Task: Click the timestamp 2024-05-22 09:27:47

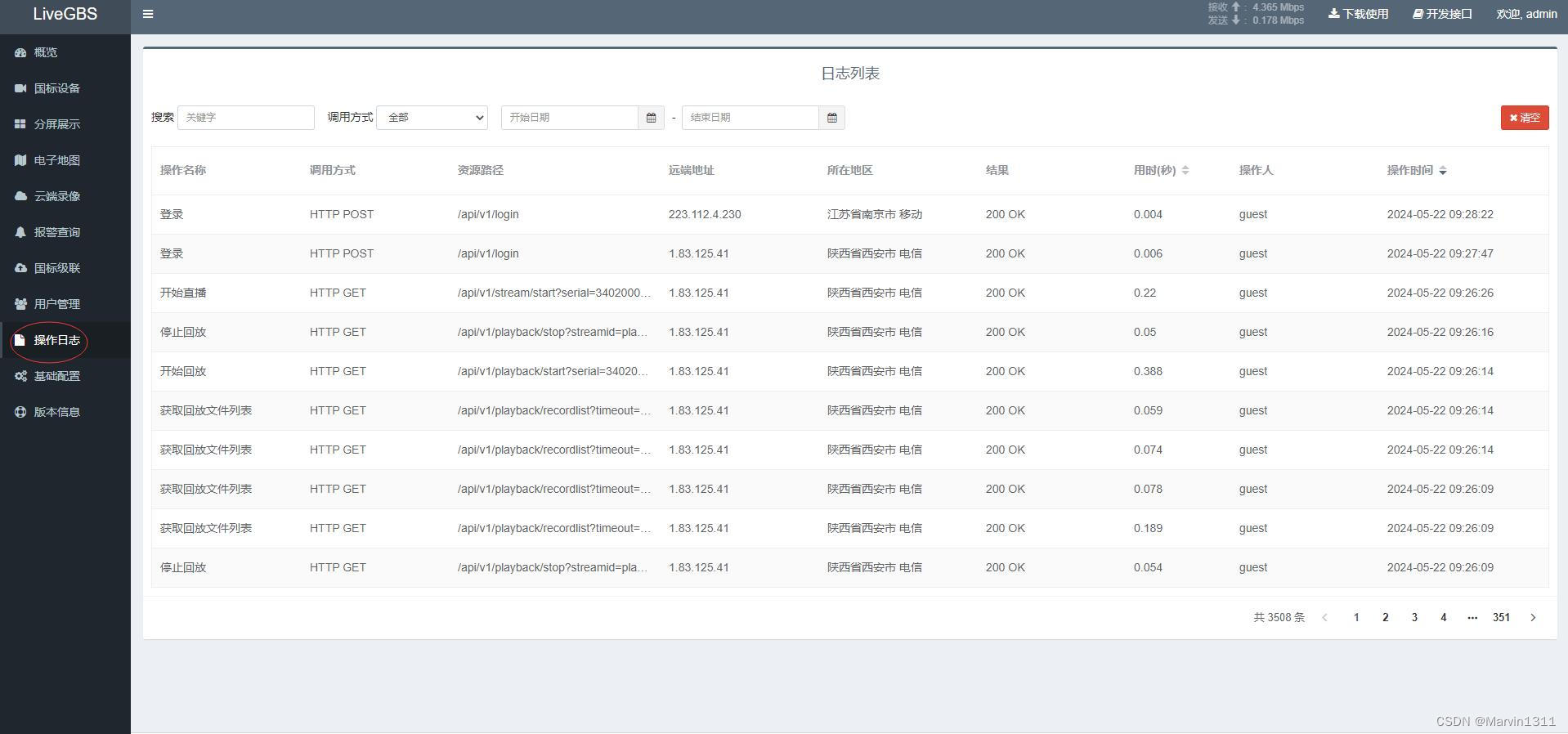Action: (1440, 253)
